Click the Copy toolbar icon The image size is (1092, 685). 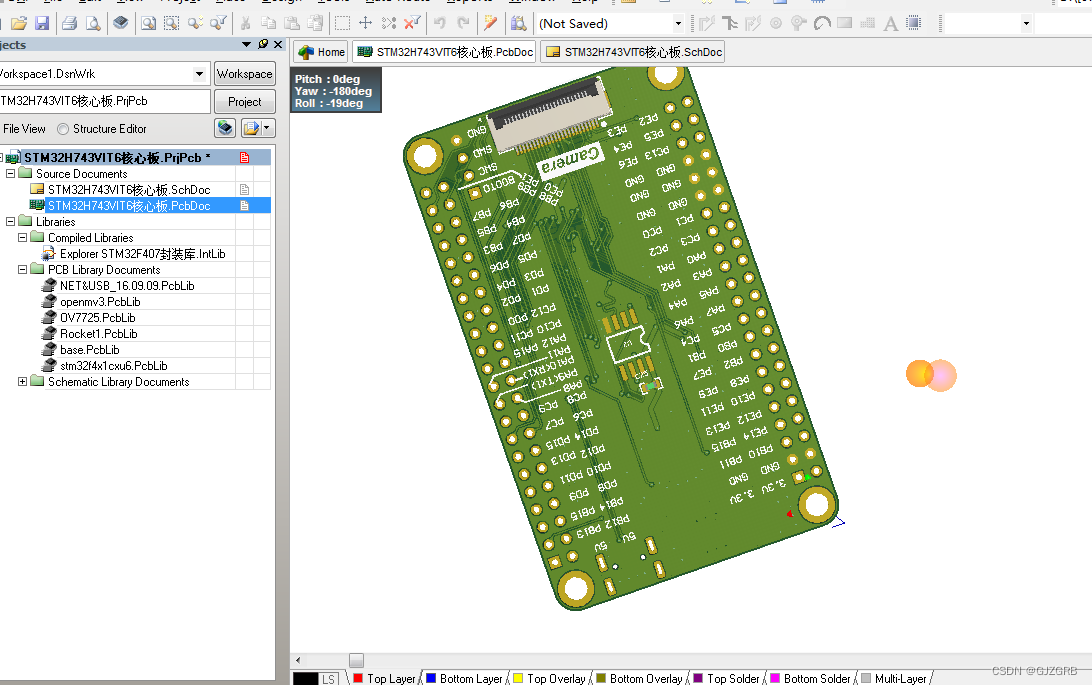[269, 23]
